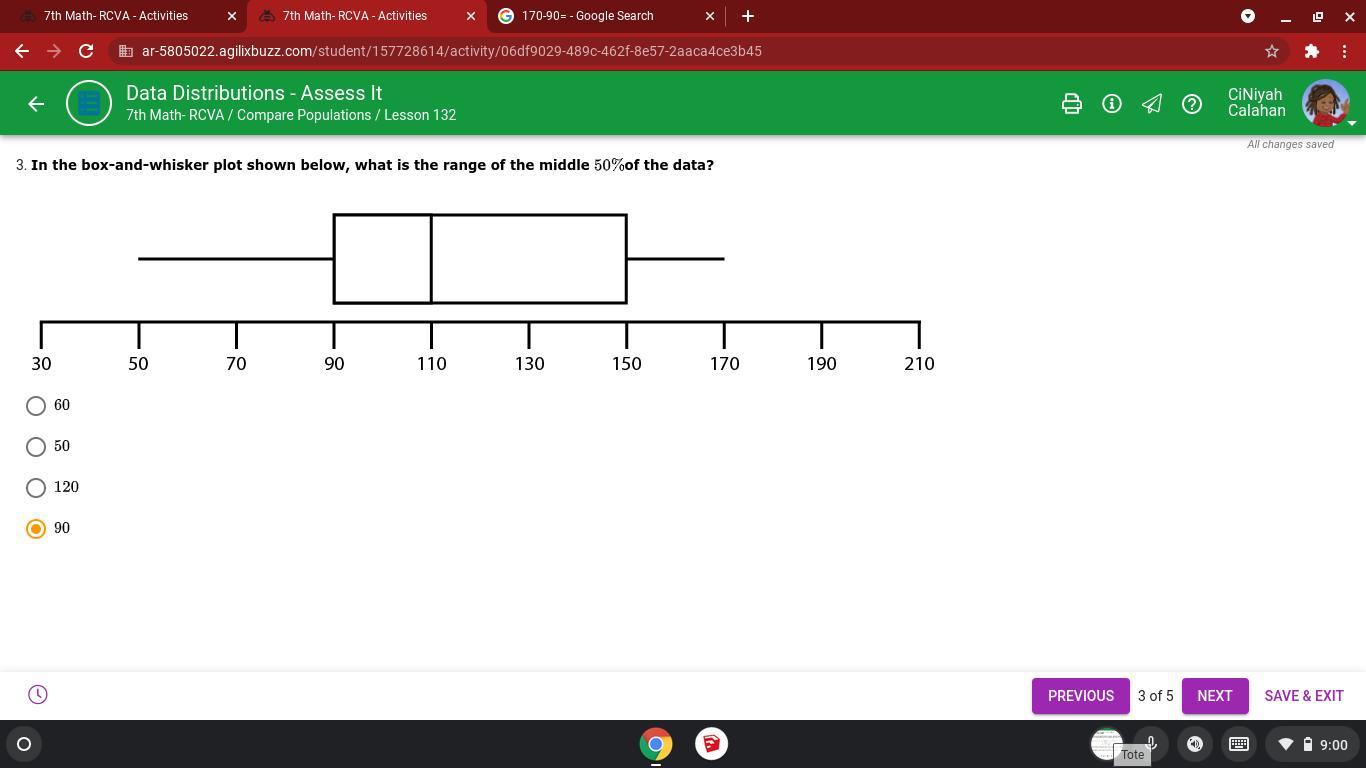Click the 3 of 5 question counter
Viewport: 1366px width, 768px height.
[1156, 696]
